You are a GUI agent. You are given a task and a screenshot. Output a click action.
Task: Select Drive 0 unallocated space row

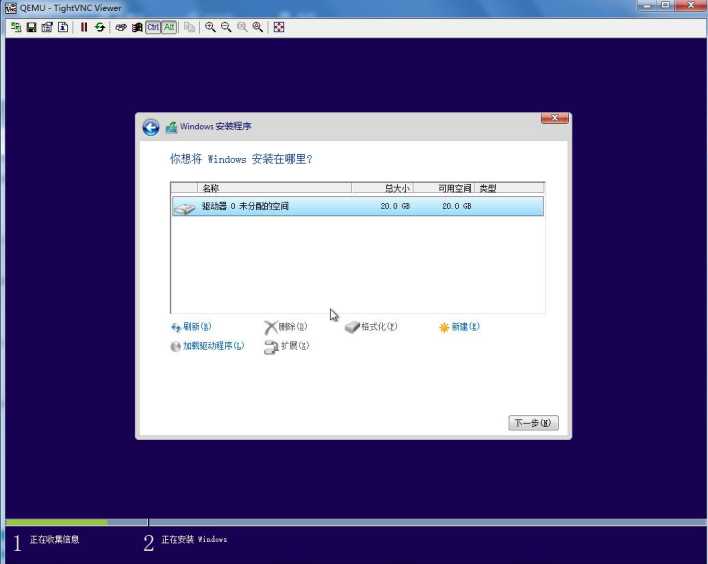(358, 206)
